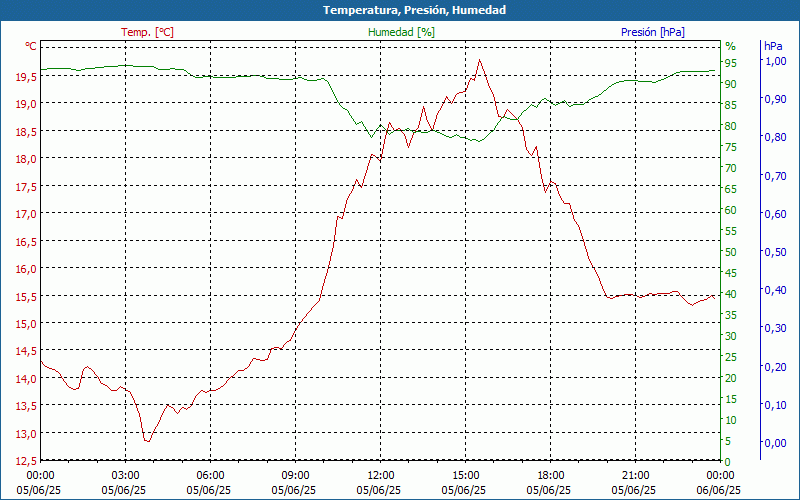Click the 12:00 time label on the x-axis
This screenshot has width=800, height=500.
point(380,477)
